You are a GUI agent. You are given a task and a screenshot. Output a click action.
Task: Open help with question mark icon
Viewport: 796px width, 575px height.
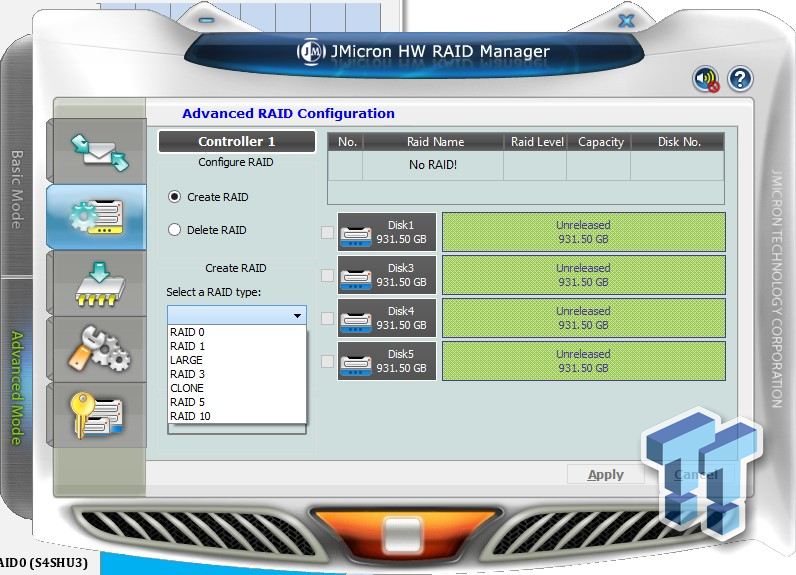point(740,79)
